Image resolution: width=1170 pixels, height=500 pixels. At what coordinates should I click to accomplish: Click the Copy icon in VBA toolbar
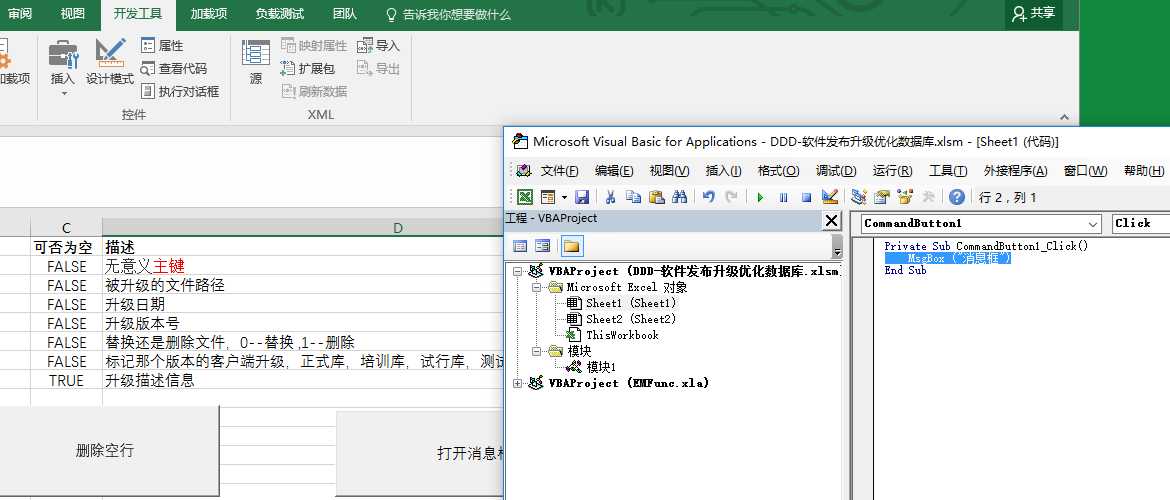click(633, 197)
